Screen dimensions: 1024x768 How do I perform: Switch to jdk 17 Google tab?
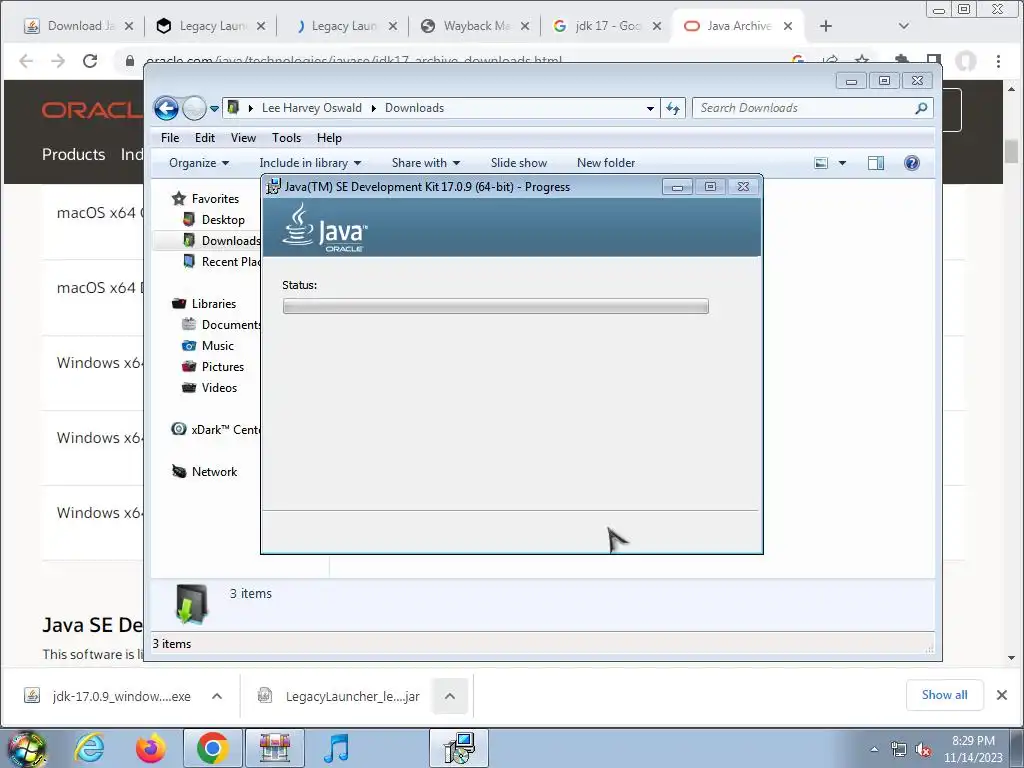pos(607,26)
